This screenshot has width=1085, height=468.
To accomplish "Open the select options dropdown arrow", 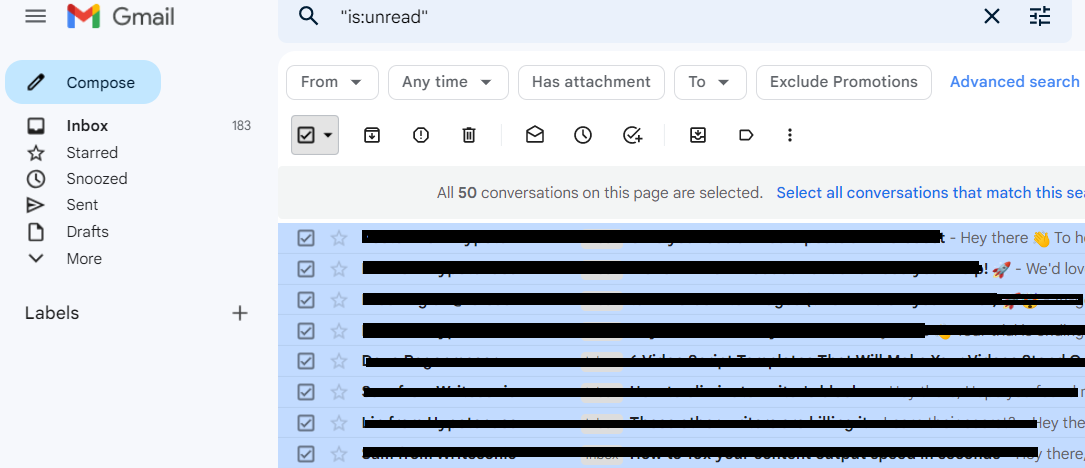I will 327,136.
